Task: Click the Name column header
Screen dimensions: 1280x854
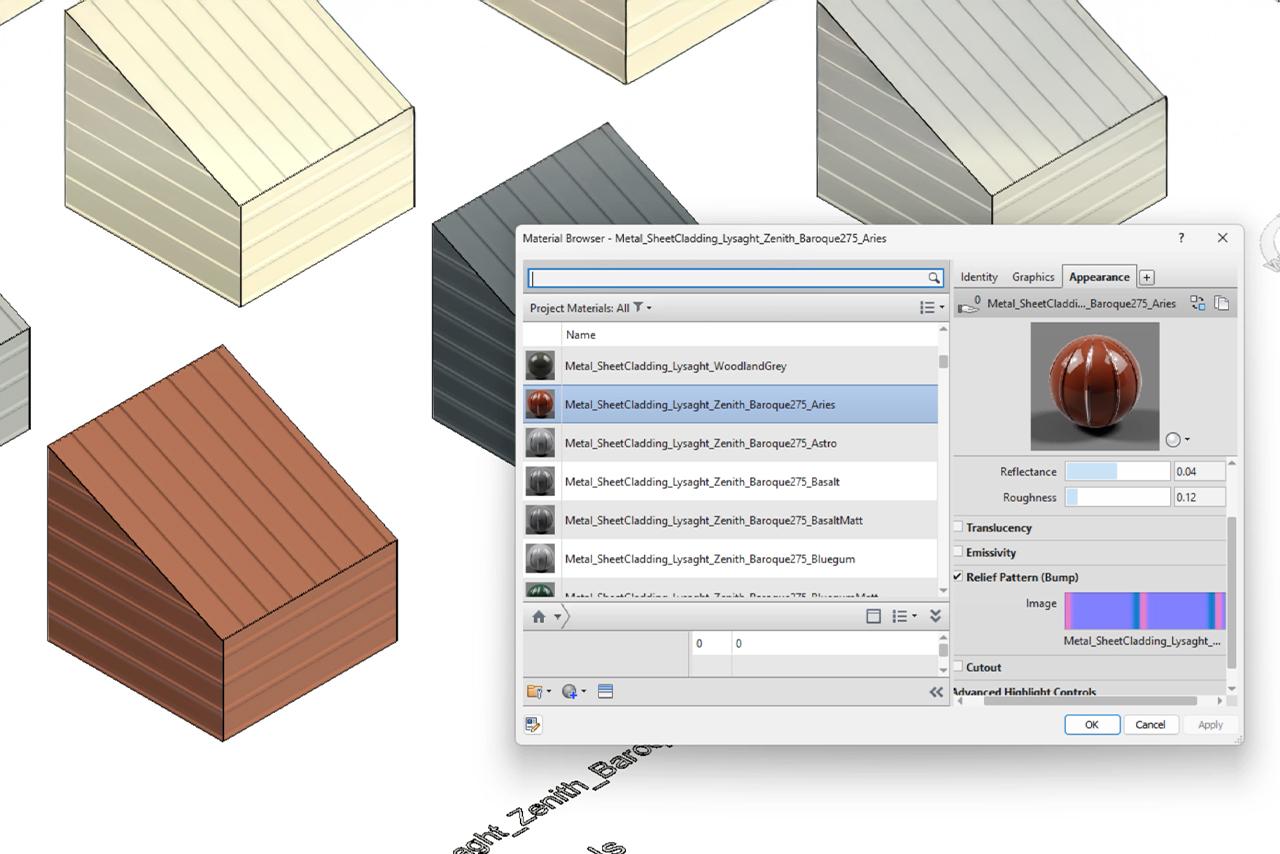Action: tap(580, 335)
